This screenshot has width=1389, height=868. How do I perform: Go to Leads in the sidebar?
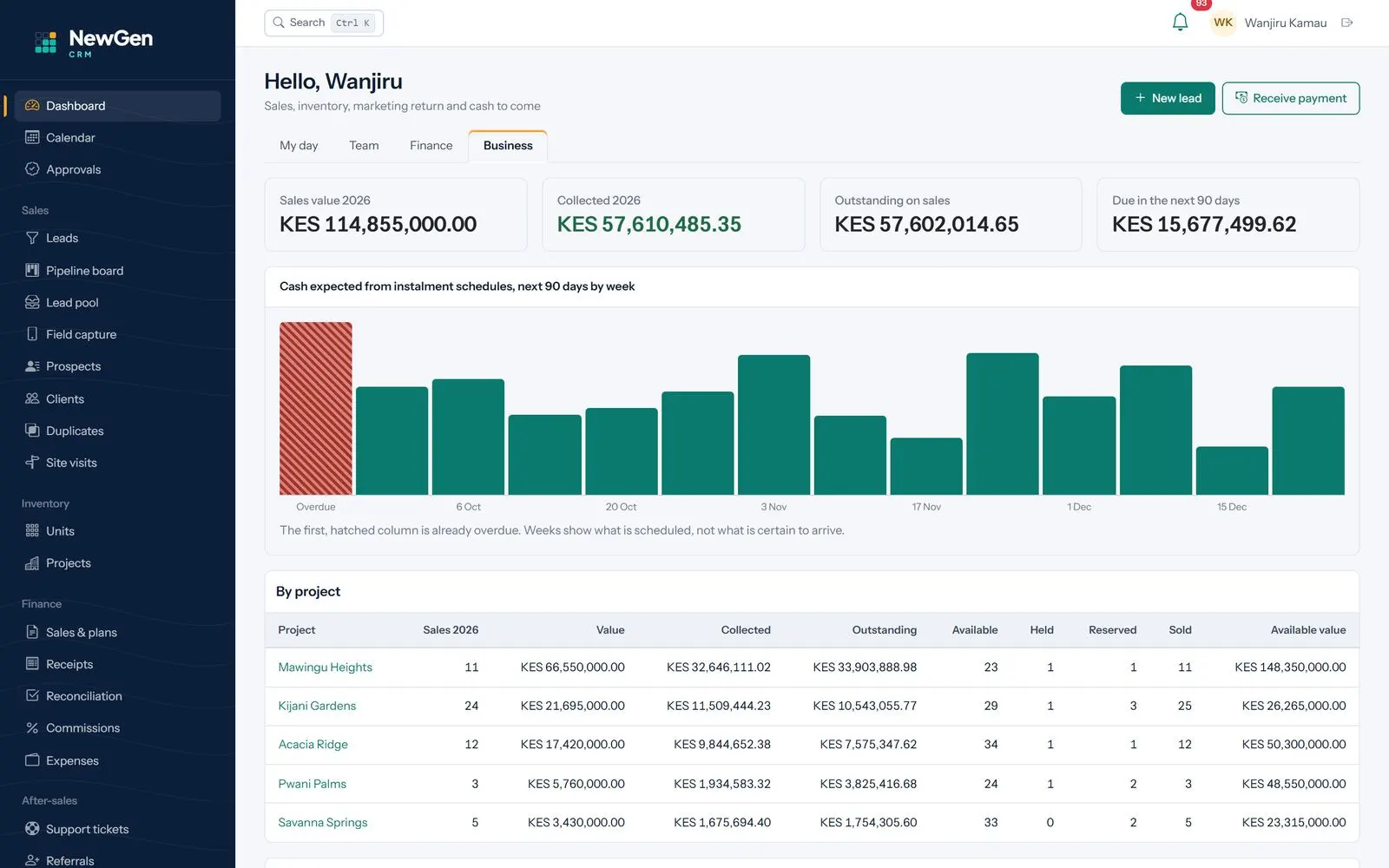tap(117, 238)
